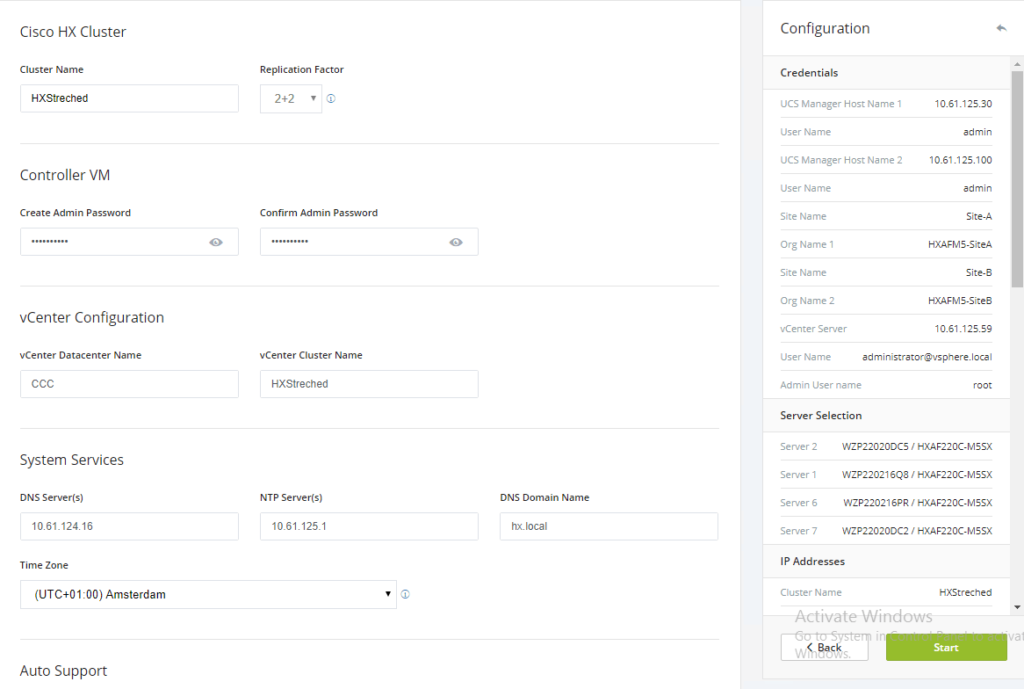Click the System Services heading
The width and height of the screenshot is (1024, 689).
pos(72,460)
